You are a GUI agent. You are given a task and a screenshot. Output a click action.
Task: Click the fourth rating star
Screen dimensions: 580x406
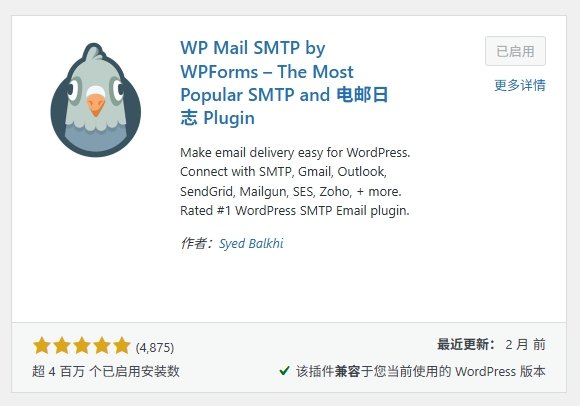click(102, 346)
